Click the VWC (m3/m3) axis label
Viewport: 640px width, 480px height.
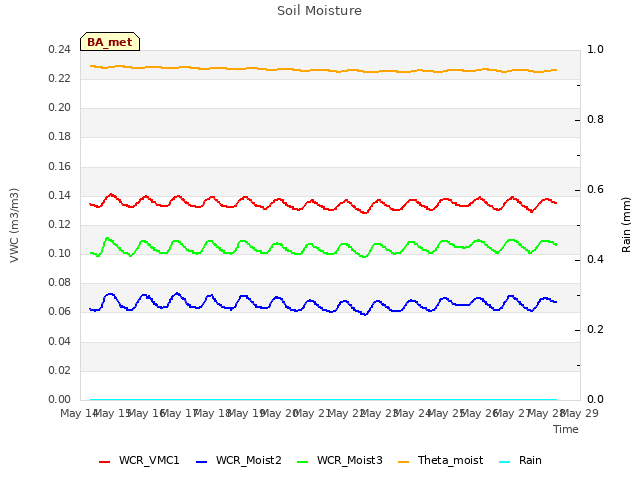pyautogui.click(x=14, y=225)
